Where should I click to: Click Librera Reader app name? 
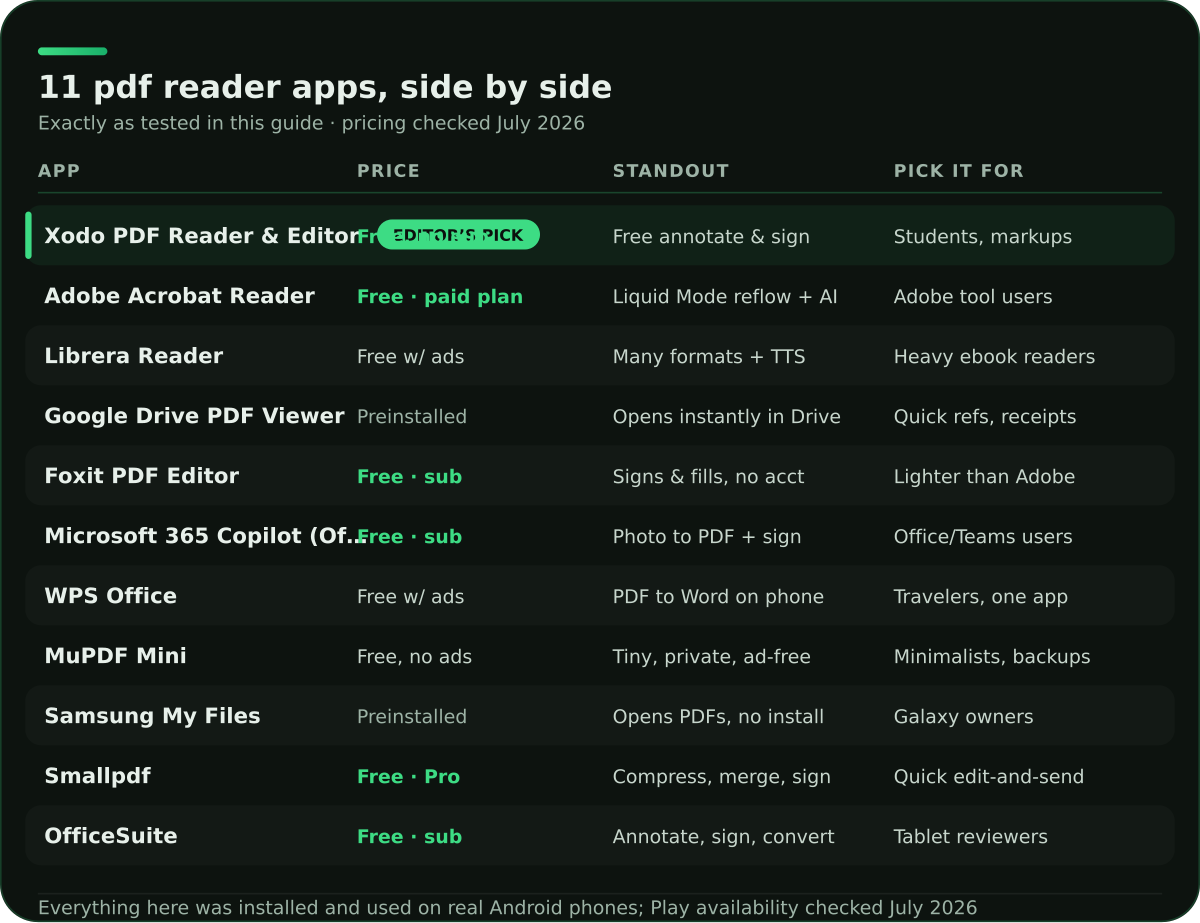[134, 356]
